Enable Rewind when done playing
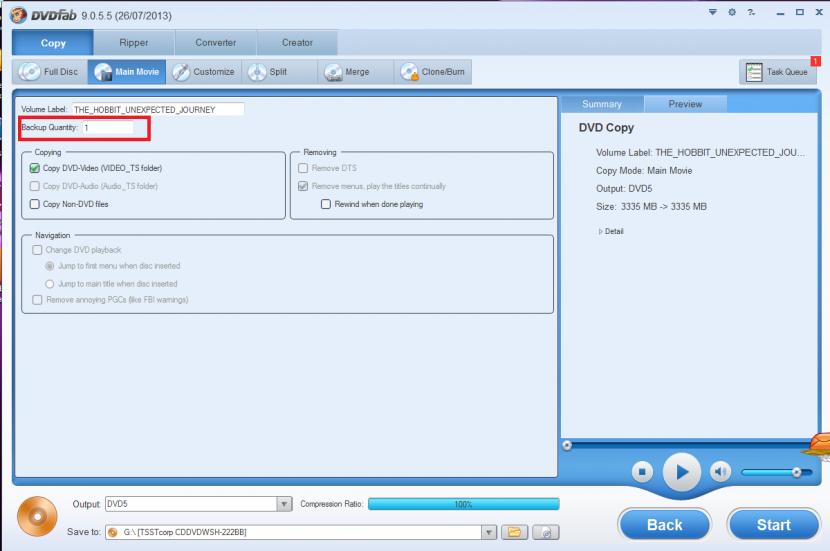This screenshot has height=551, width=830. [x=326, y=204]
